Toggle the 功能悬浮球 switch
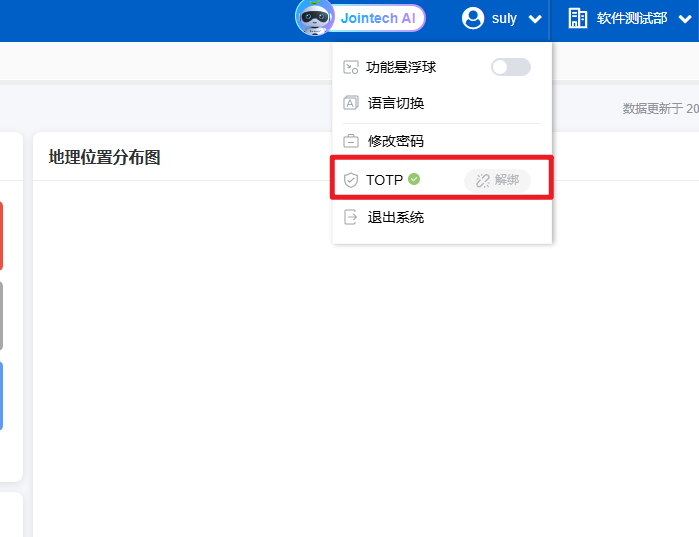This screenshot has height=537, width=699. pyautogui.click(x=510, y=67)
